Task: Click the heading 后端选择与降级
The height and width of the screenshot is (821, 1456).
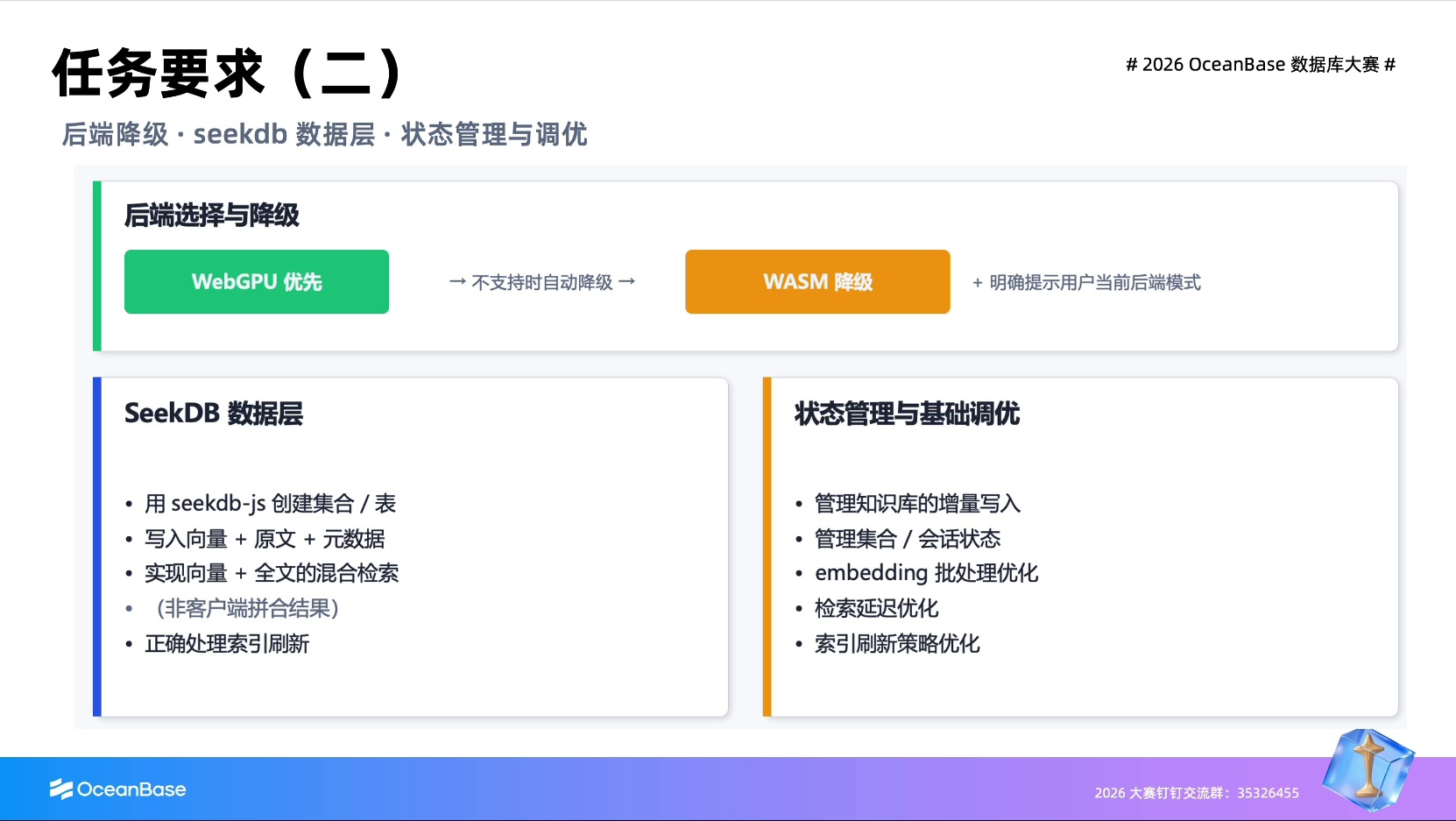Action: tap(212, 215)
